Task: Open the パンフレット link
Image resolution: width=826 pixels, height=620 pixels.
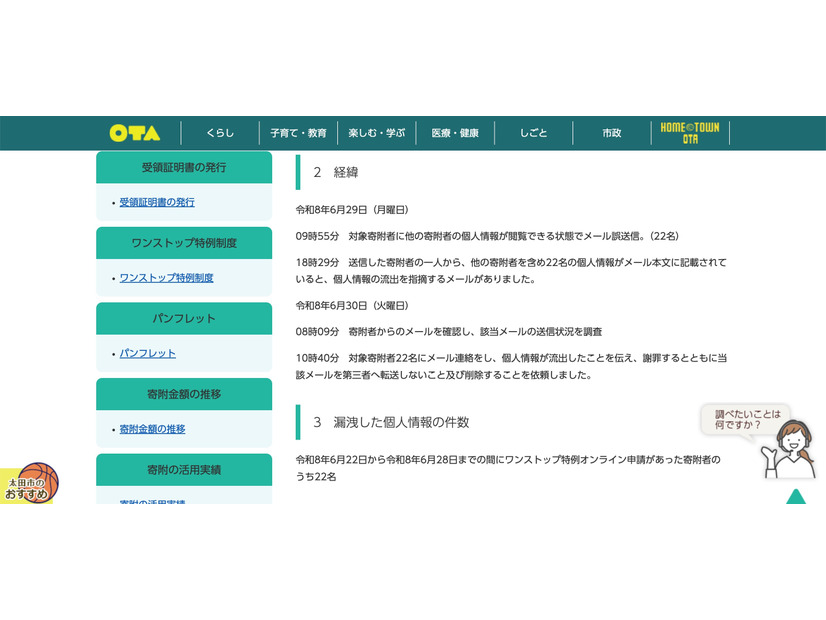Action: point(148,353)
